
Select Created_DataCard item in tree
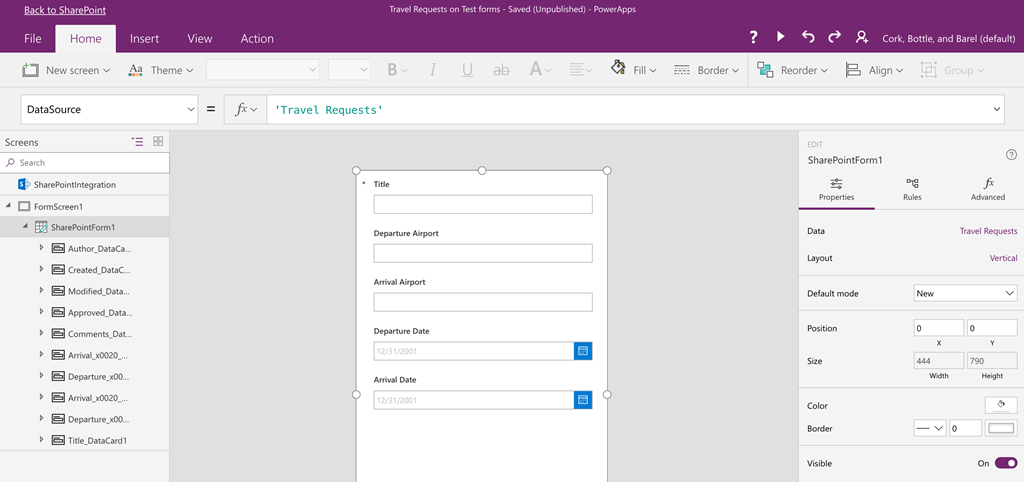click(x=99, y=270)
